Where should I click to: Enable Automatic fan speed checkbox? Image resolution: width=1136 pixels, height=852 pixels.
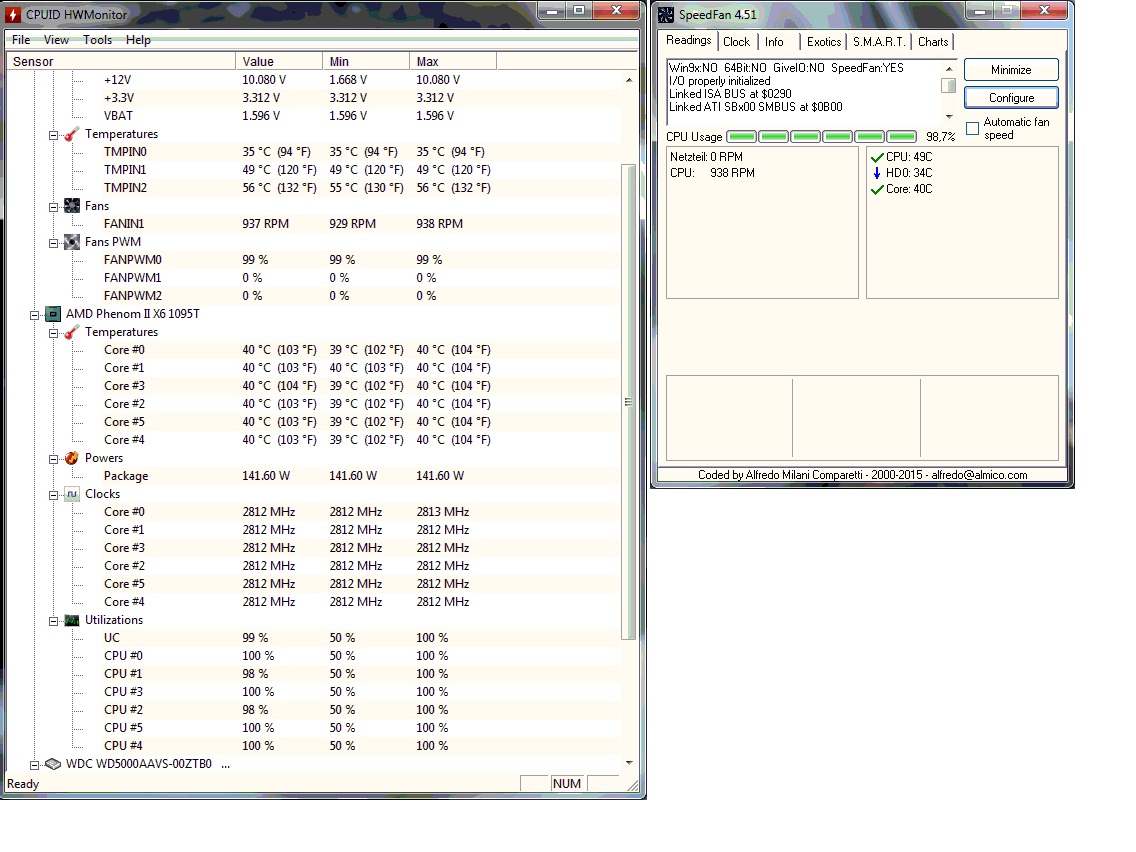(972, 129)
